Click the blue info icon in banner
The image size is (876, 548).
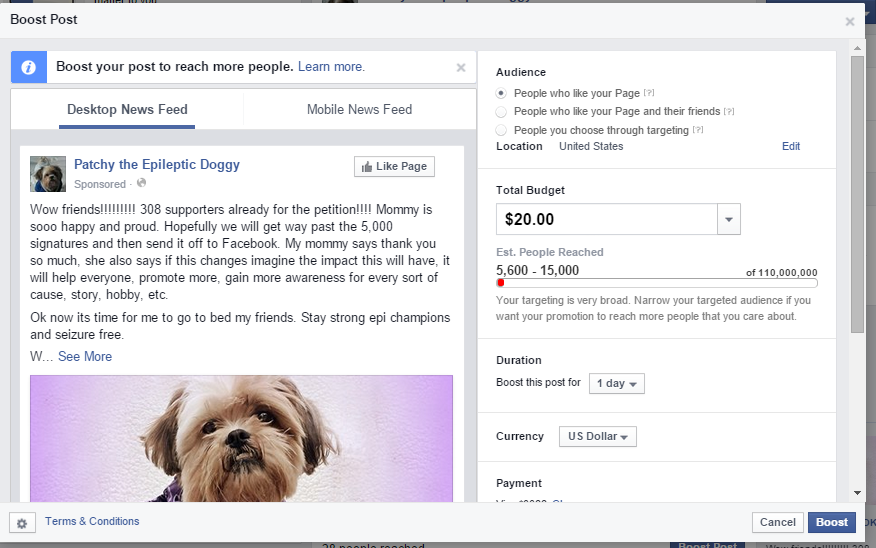[28, 67]
